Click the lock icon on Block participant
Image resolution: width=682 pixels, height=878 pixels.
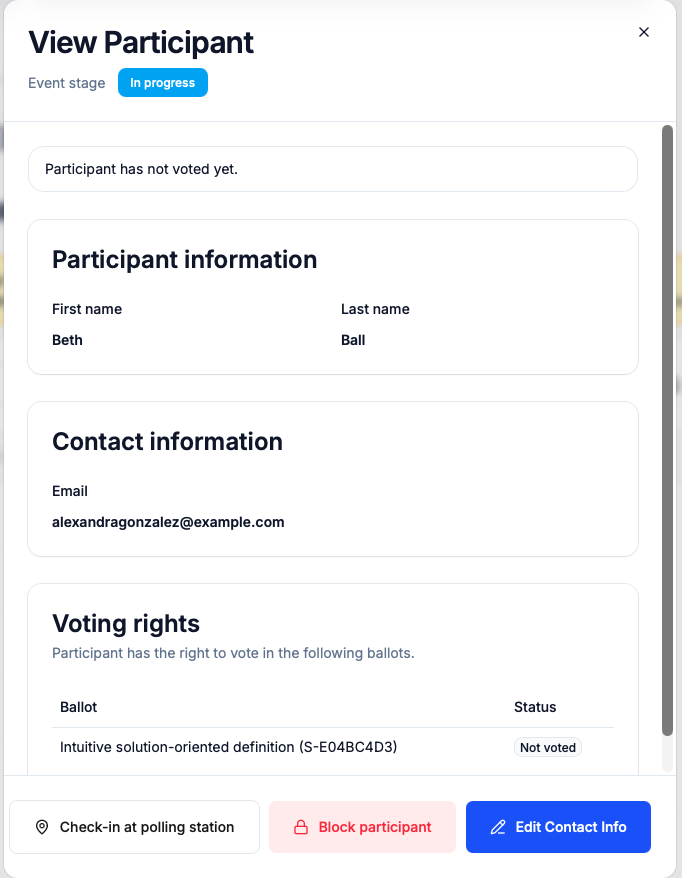[300, 827]
